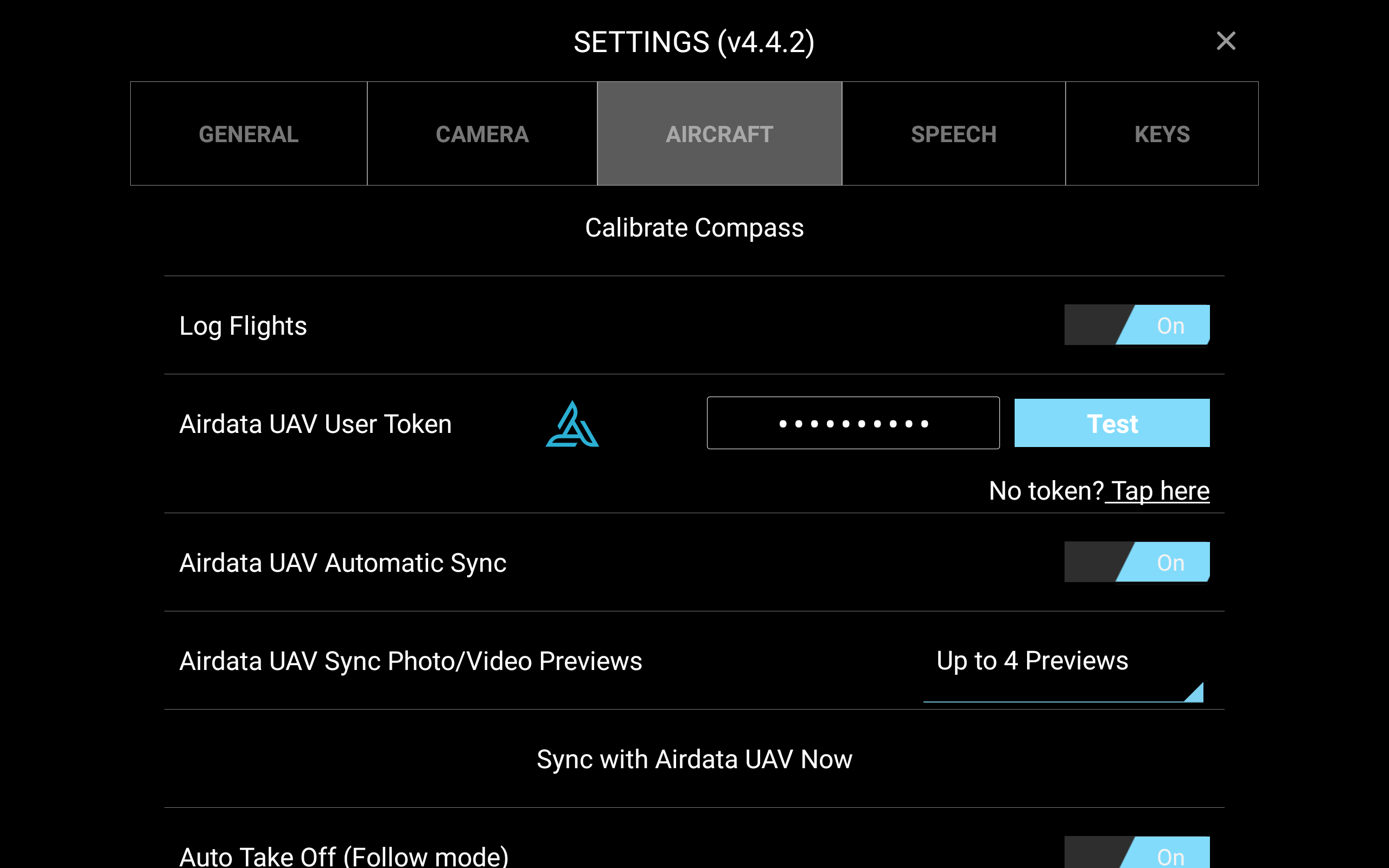Click the KEYS settings tab
This screenshot has height=868, width=1389.
click(x=1161, y=134)
